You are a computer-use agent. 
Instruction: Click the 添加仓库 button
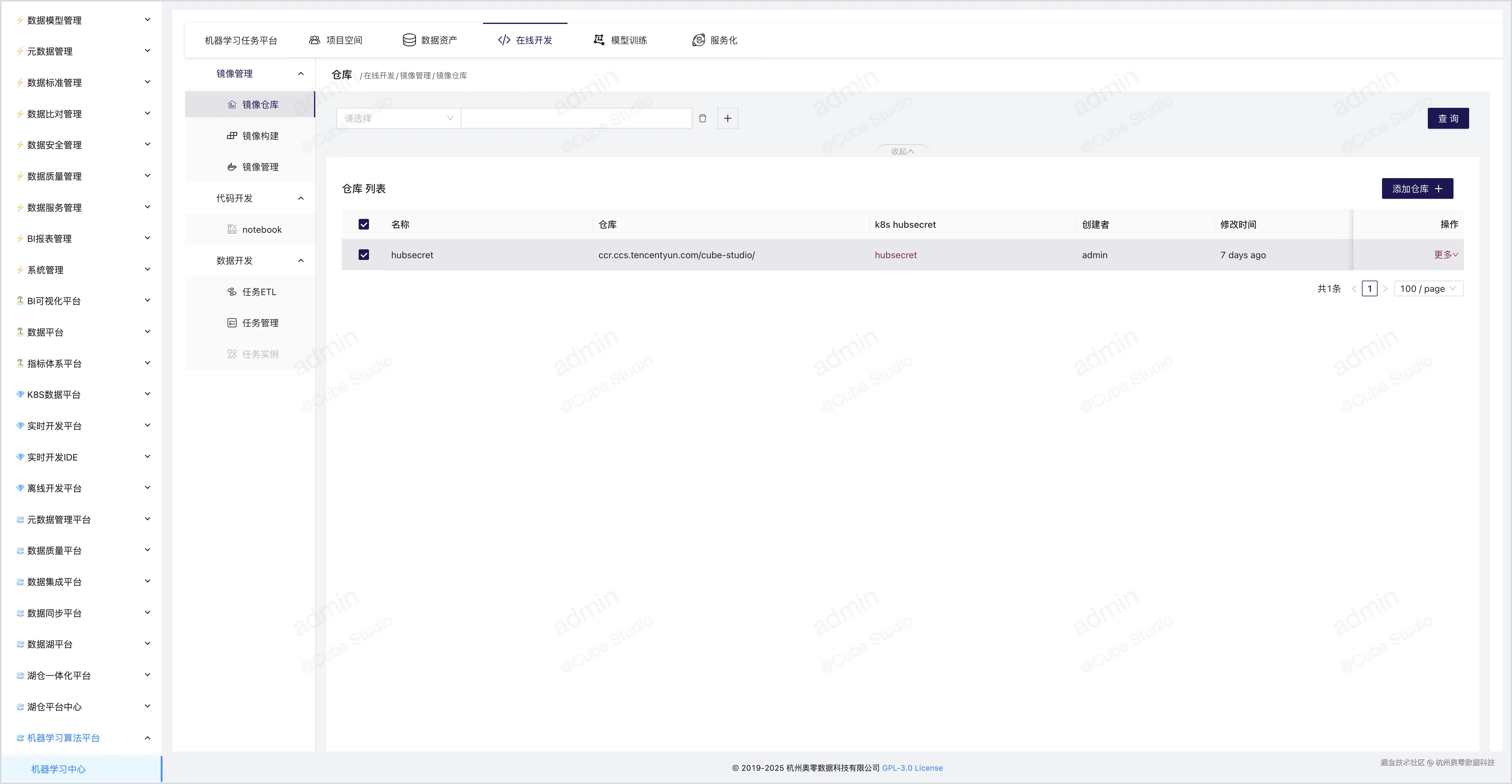(1417, 189)
